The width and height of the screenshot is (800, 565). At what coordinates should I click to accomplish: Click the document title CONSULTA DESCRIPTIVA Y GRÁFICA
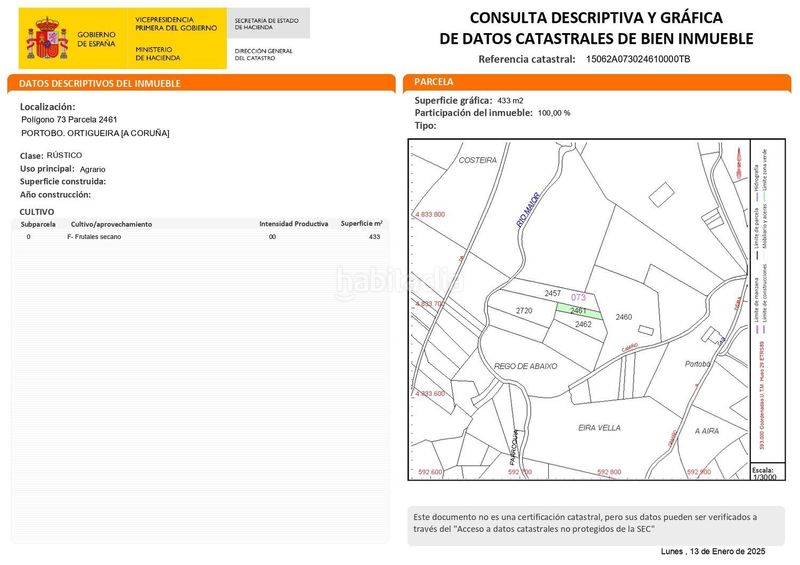point(596,17)
